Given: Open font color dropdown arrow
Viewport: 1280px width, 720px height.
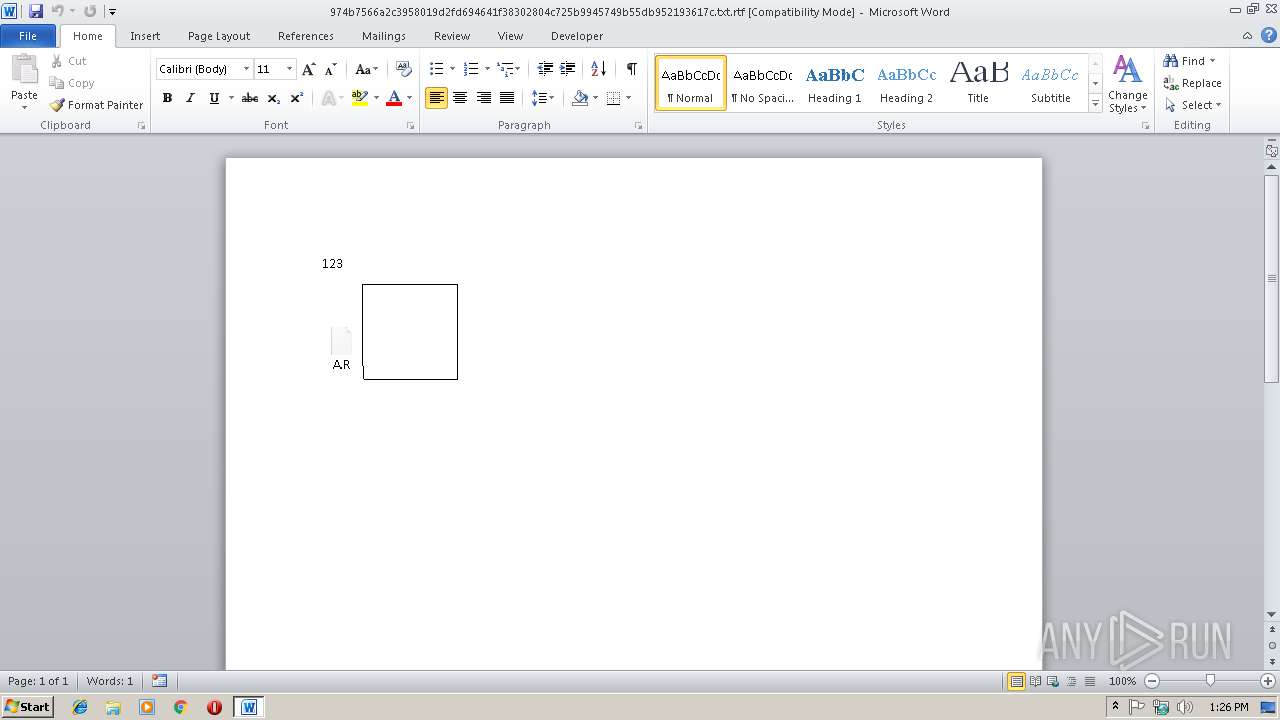Looking at the screenshot, I should 410,98.
